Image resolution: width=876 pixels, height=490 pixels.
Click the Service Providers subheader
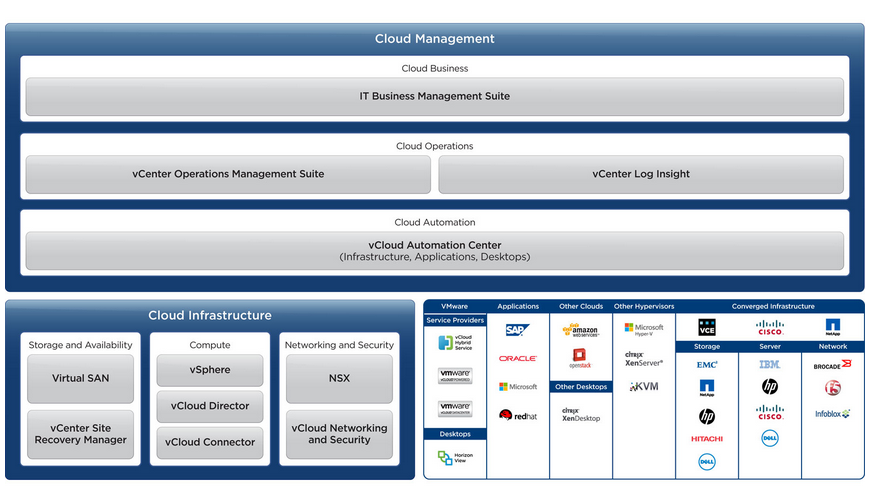(x=455, y=321)
